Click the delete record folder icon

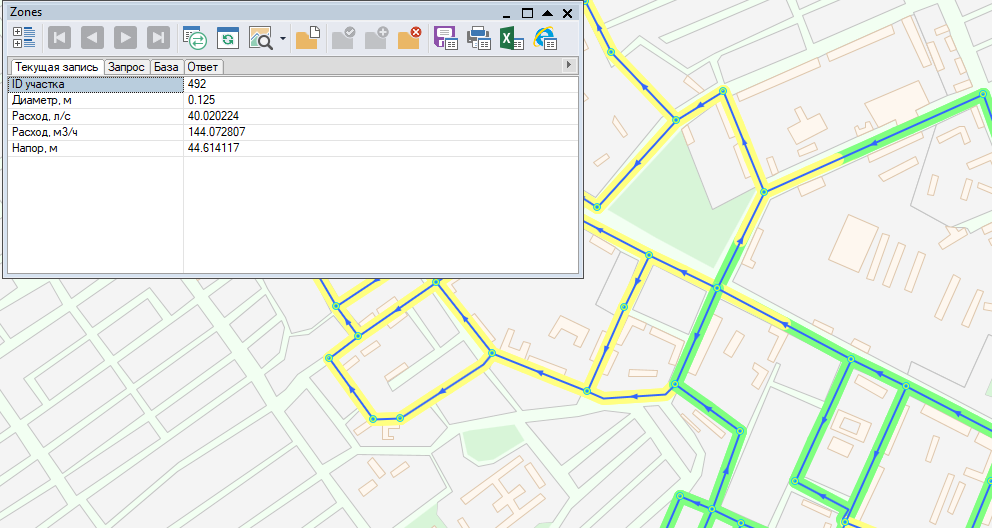[409, 39]
